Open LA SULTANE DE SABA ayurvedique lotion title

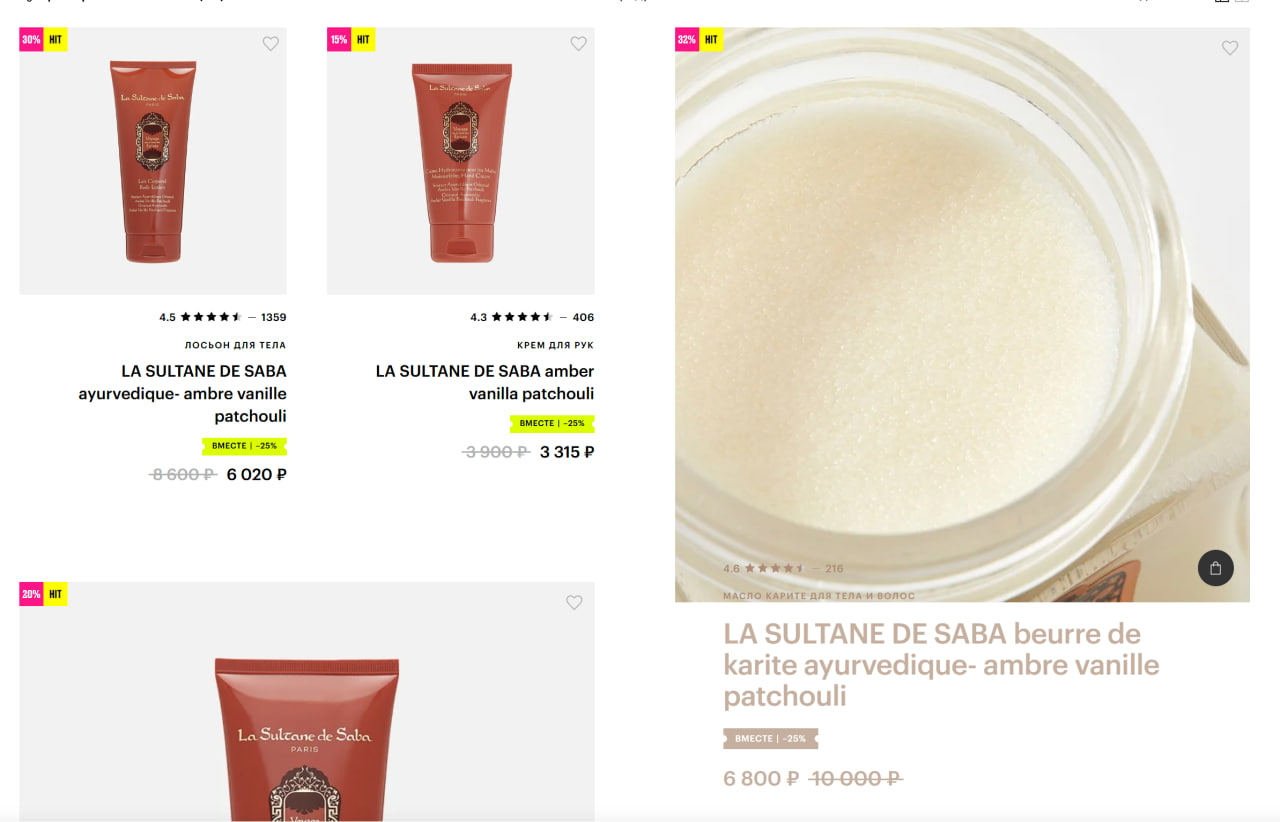point(183,393)
